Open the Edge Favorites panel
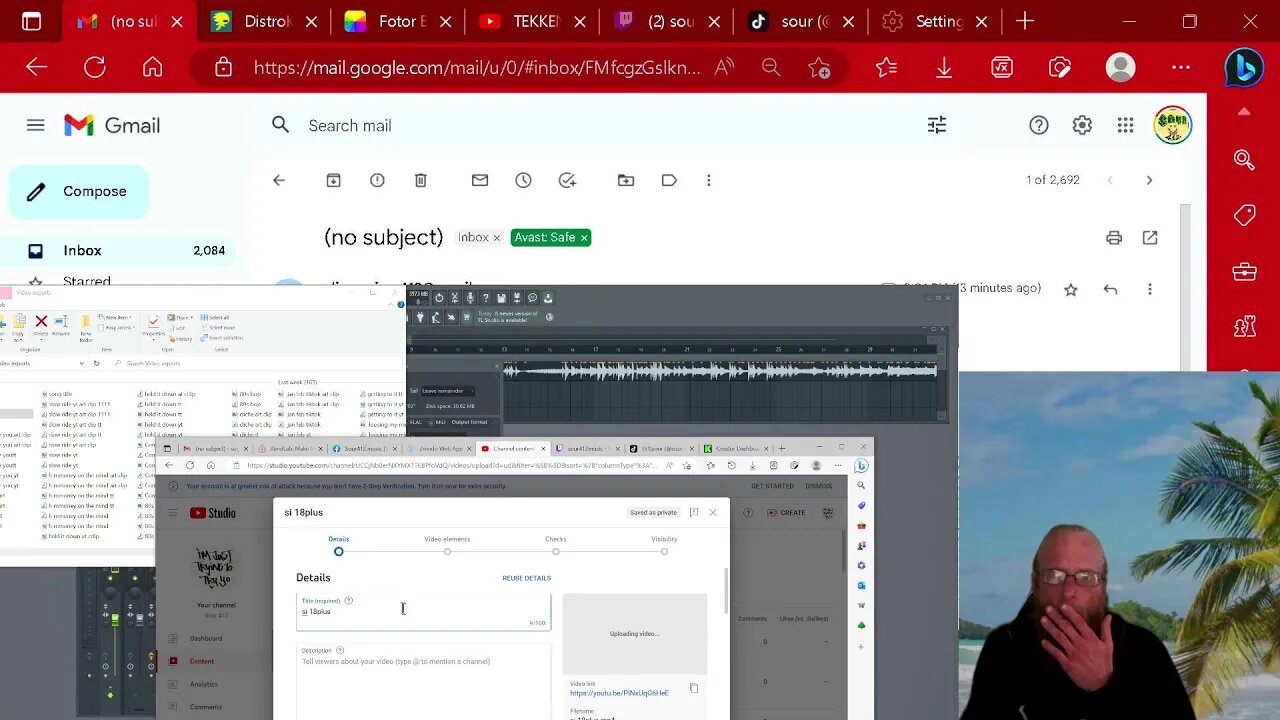The image size is (1280, 720). click(886, 67)
